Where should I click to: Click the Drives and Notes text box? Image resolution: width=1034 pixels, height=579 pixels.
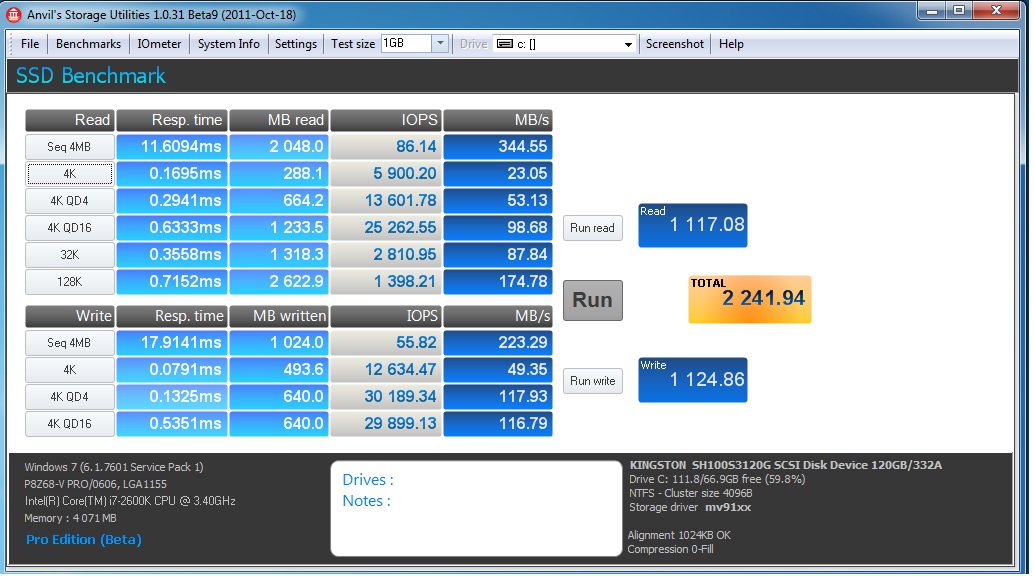(476, 509)
